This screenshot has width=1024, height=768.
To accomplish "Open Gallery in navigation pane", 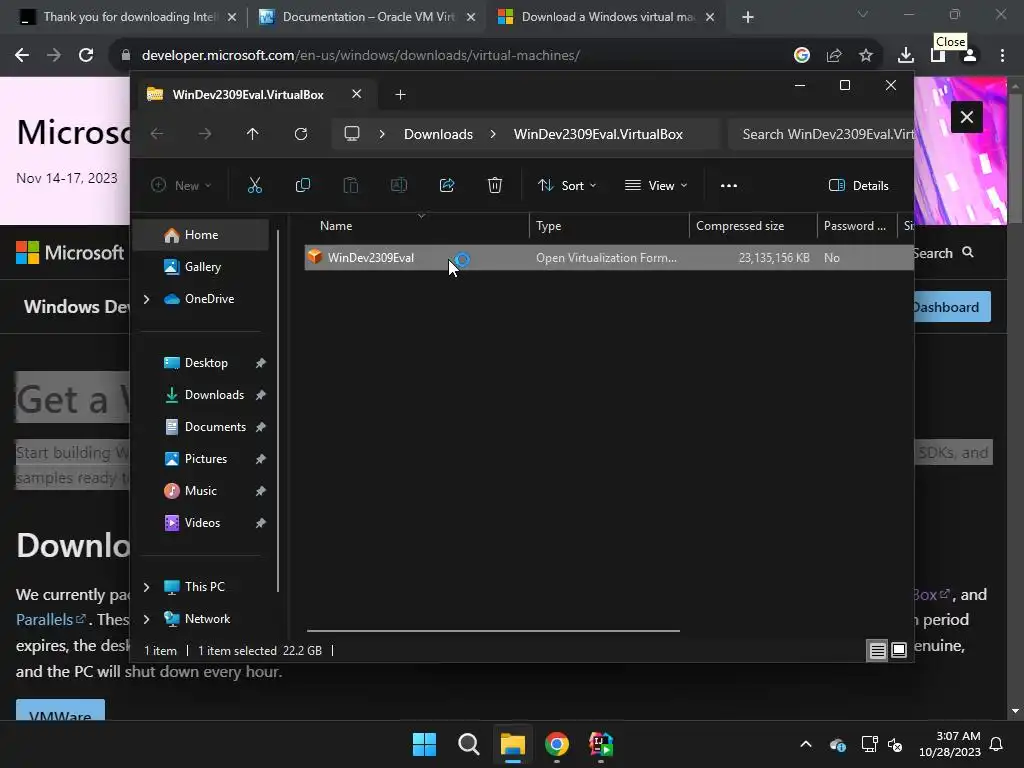I will click(x=202, y=267).
